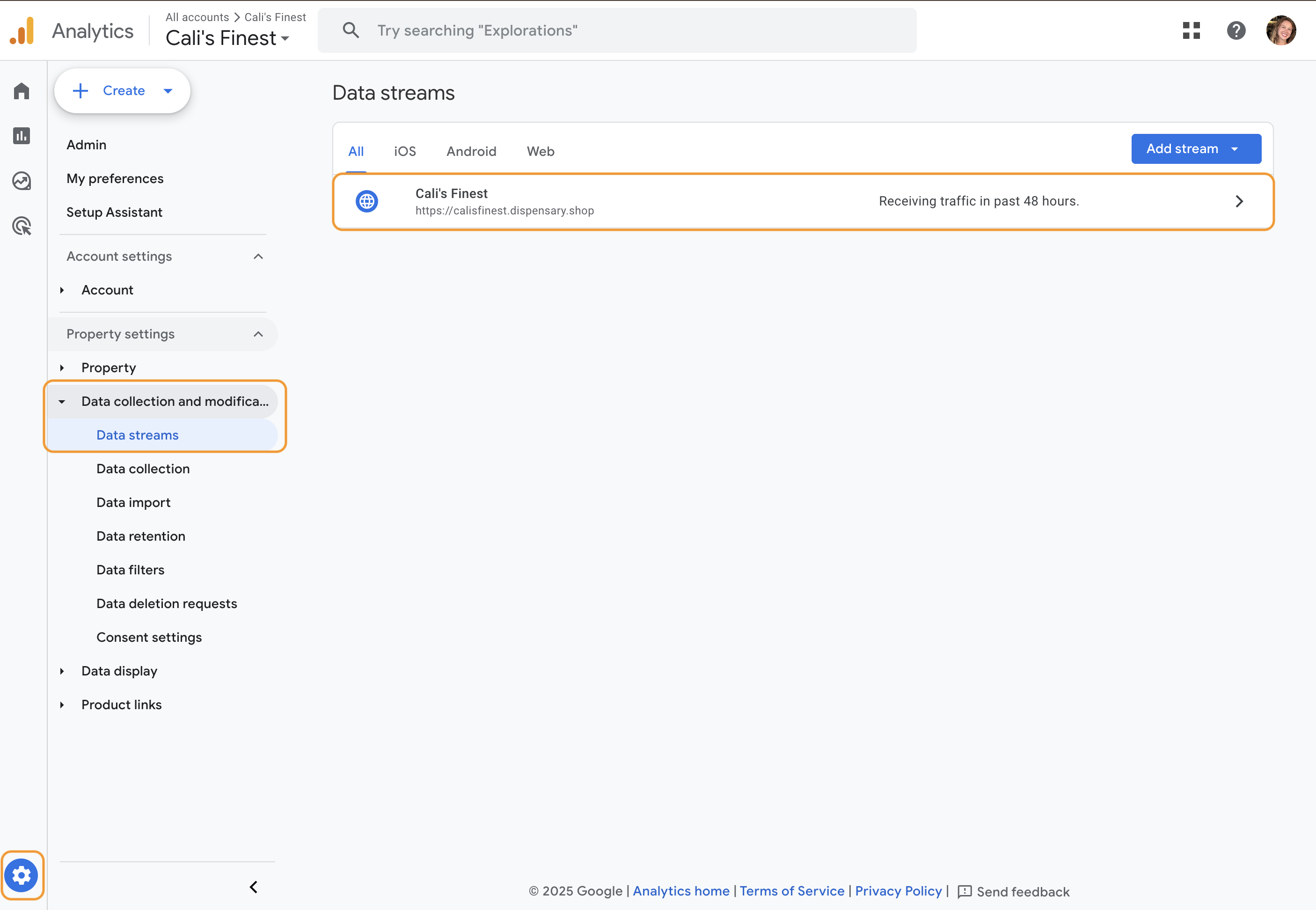The height and width of the screenshot is (910, 1316).
Task: Open the Google apps grid icon
Action: point(1191,30)
